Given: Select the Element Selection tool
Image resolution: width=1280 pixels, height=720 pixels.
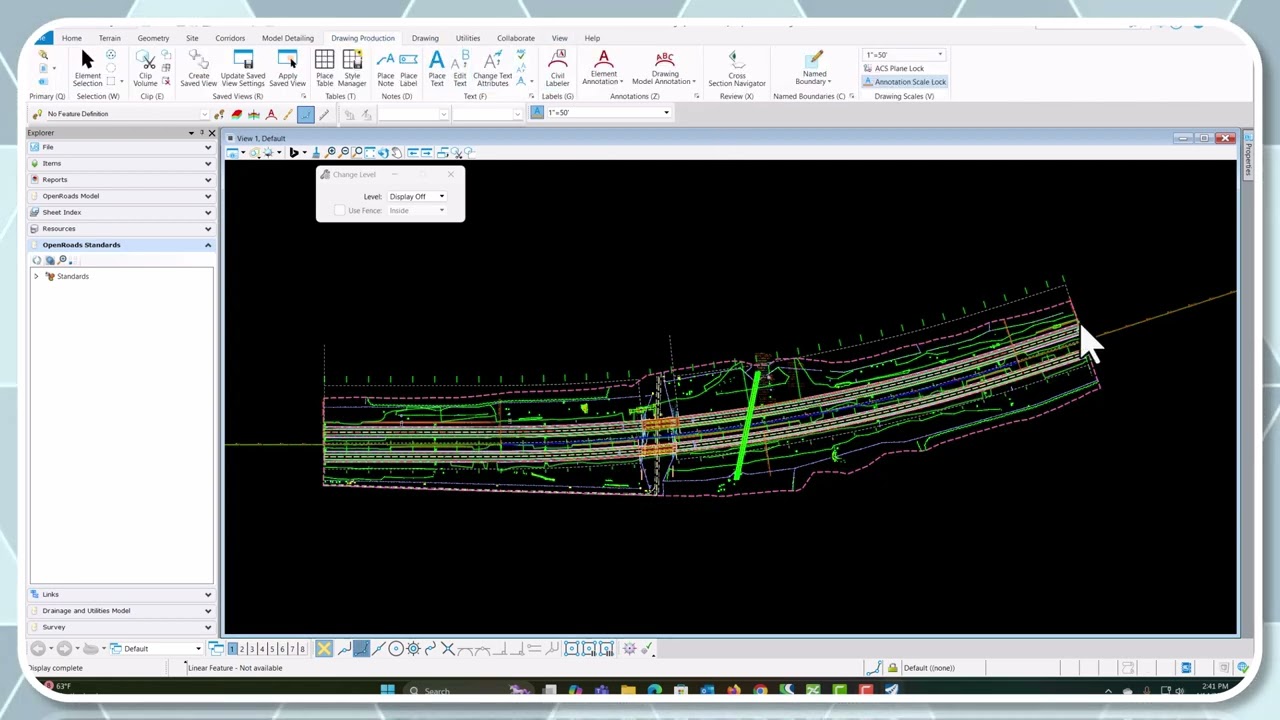Looking at the screenshot, I should click(x=87, y=68).
